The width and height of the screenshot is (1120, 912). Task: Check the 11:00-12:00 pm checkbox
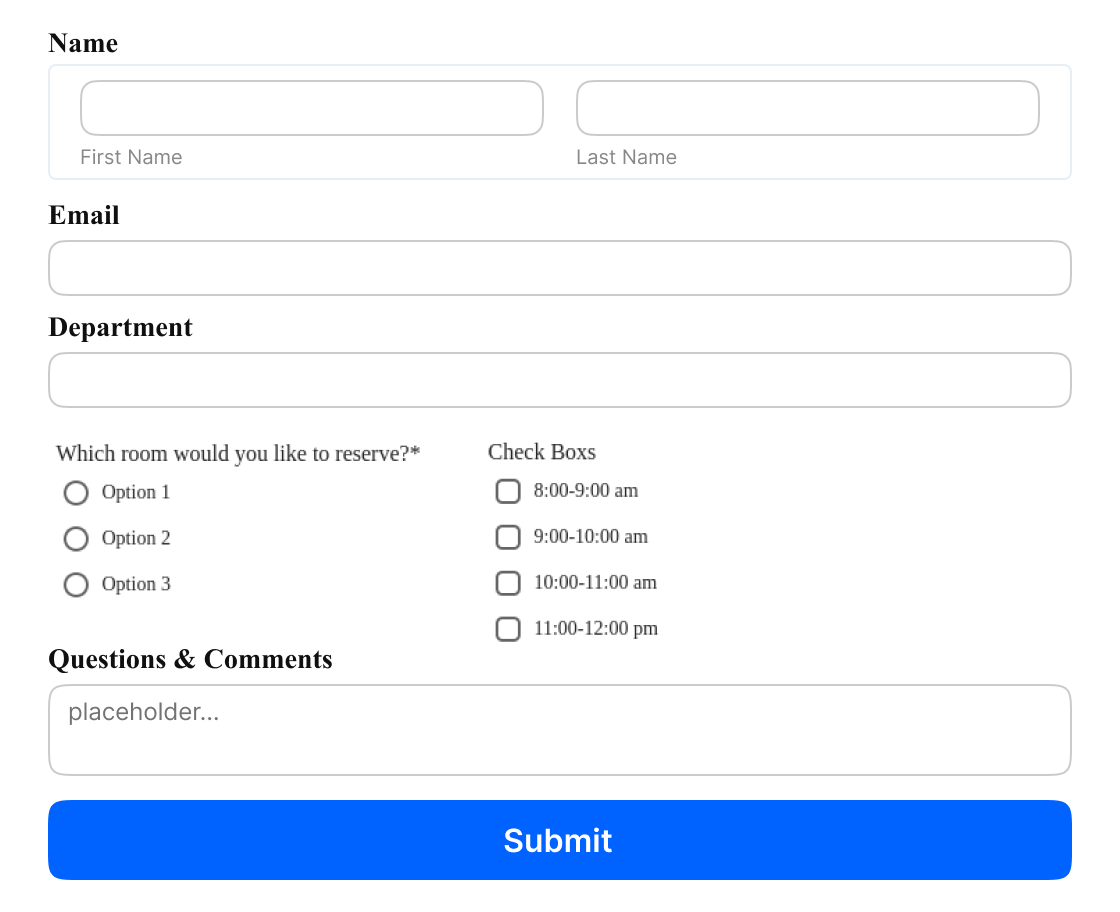point(508,629)
